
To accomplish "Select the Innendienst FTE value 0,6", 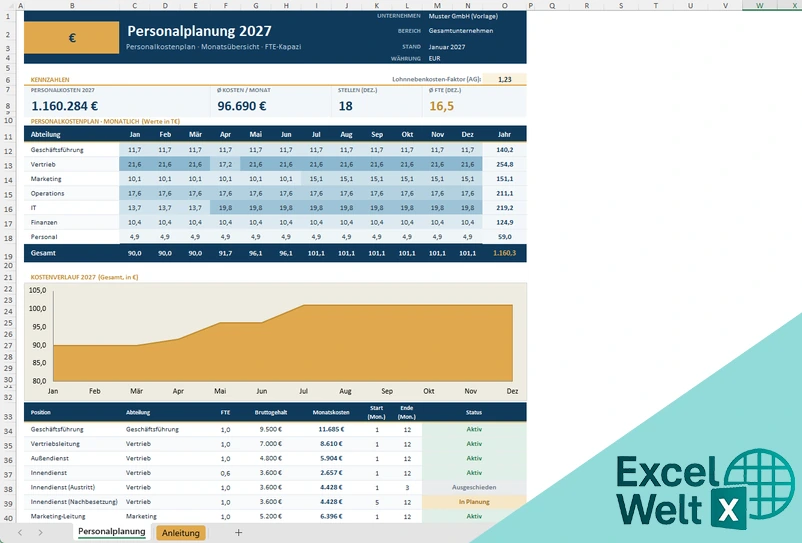I will pos(225,473).
